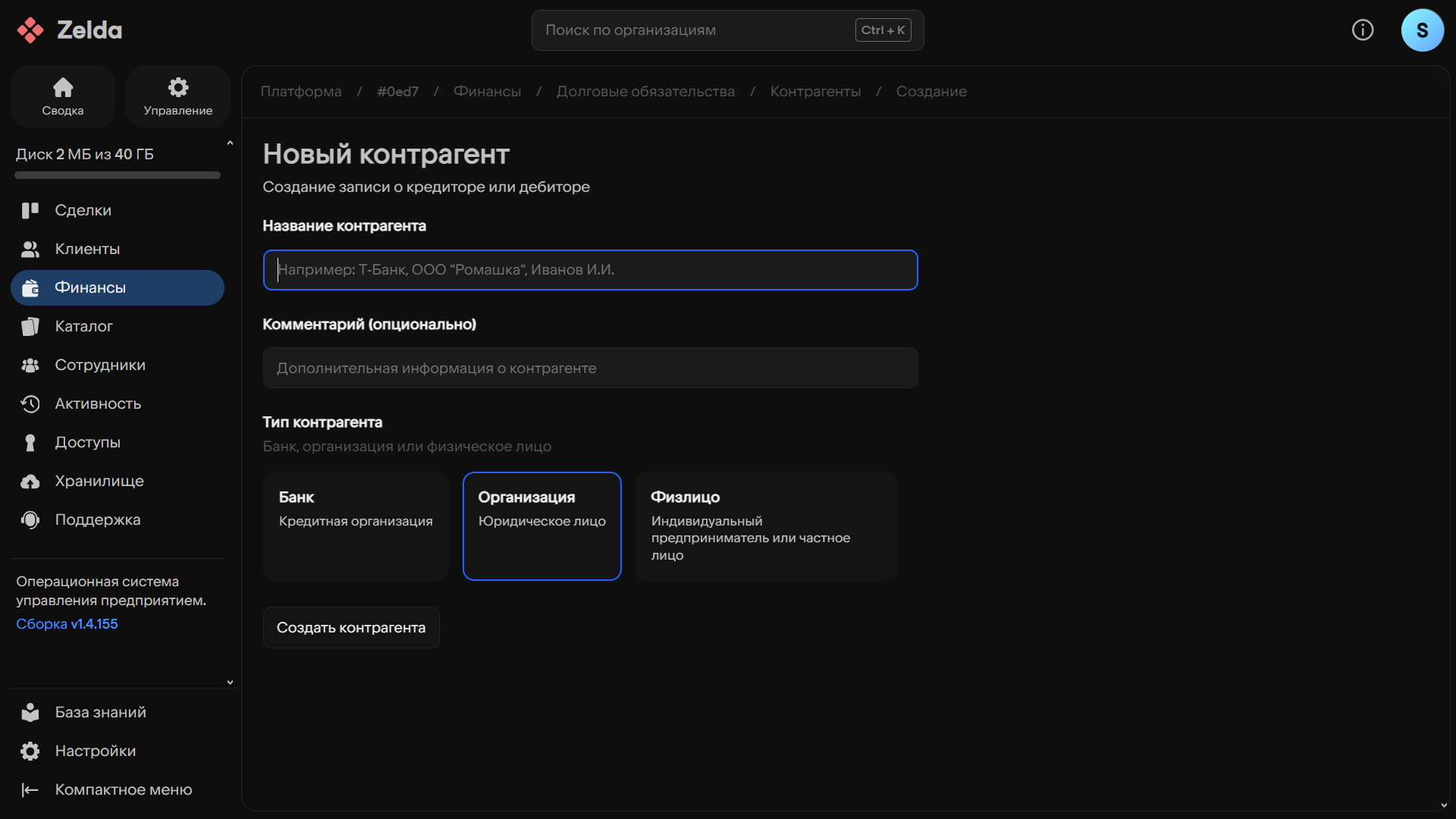The height and width of the screenshot is (819, 1456).
Task: Open the info circle icon
Action: (x=1363, y=30)
